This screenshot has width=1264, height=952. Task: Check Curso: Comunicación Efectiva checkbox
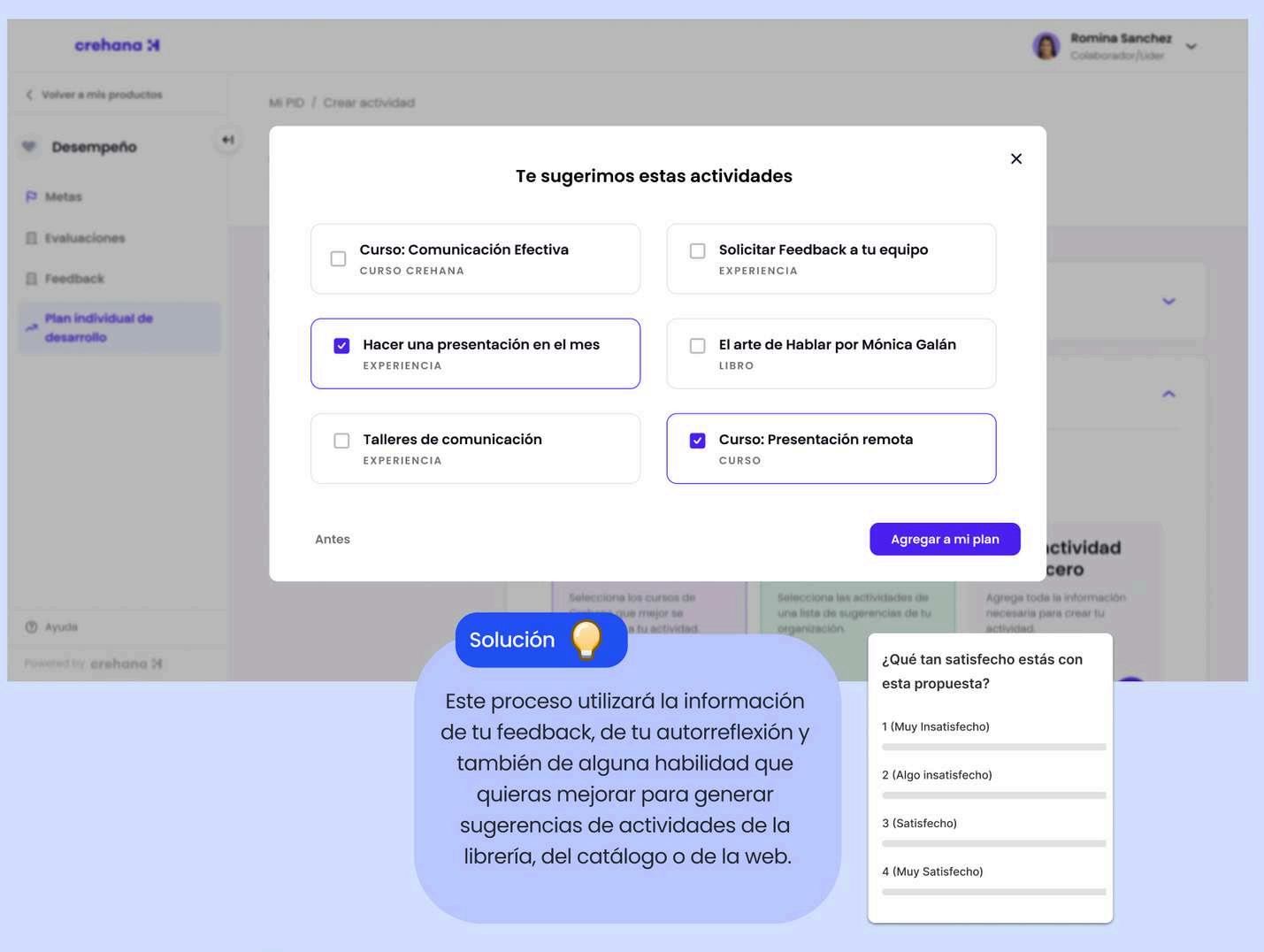(x=338, y=258)
